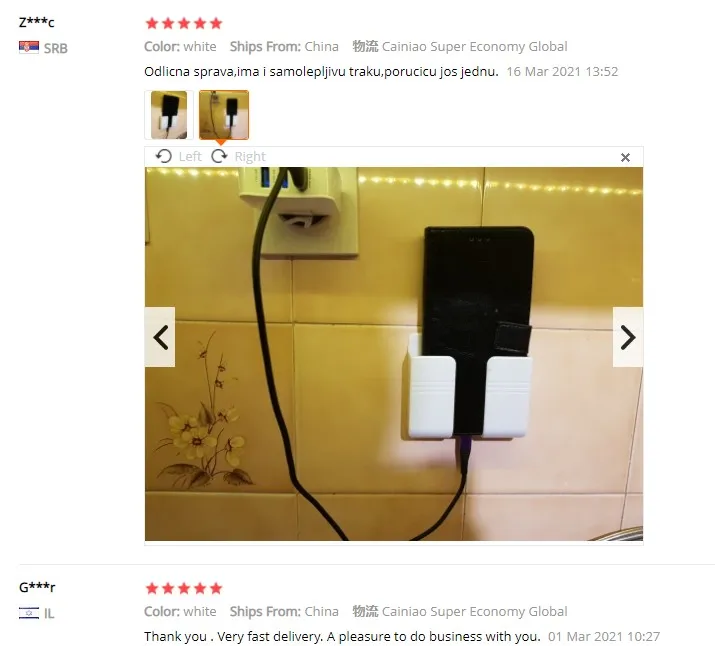Click the 'Very fast delivery' review text

pyautogui.click(x=342, y=636)
